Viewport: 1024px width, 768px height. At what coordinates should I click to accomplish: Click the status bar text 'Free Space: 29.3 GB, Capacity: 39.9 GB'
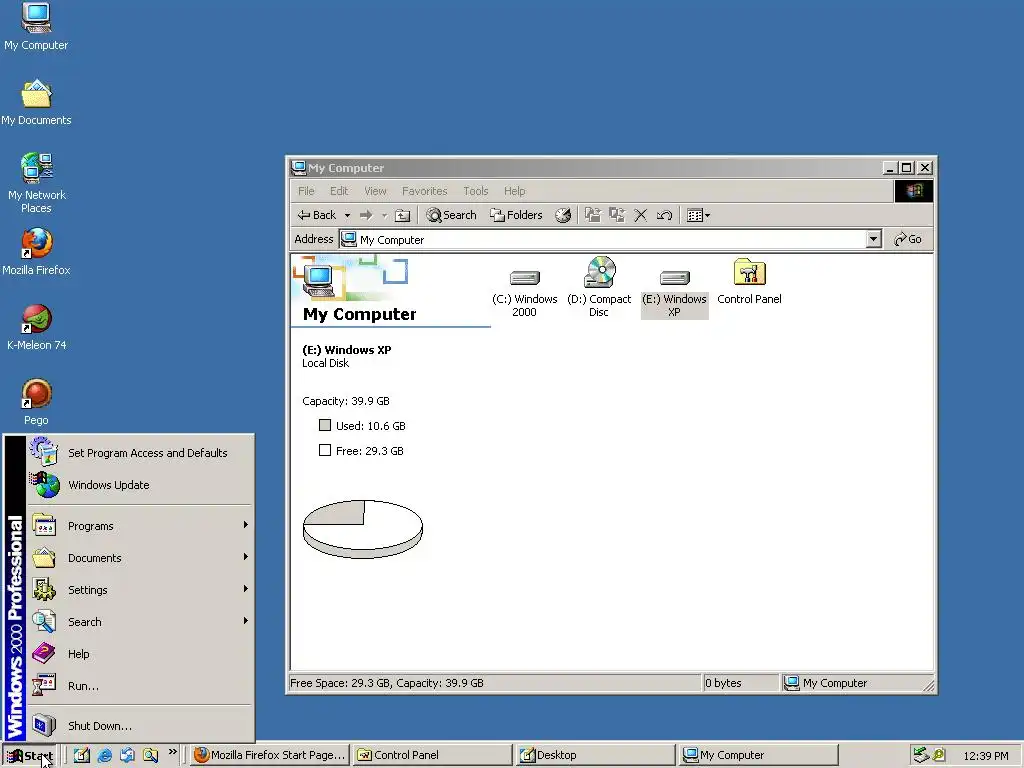click(x=387, y=683)
